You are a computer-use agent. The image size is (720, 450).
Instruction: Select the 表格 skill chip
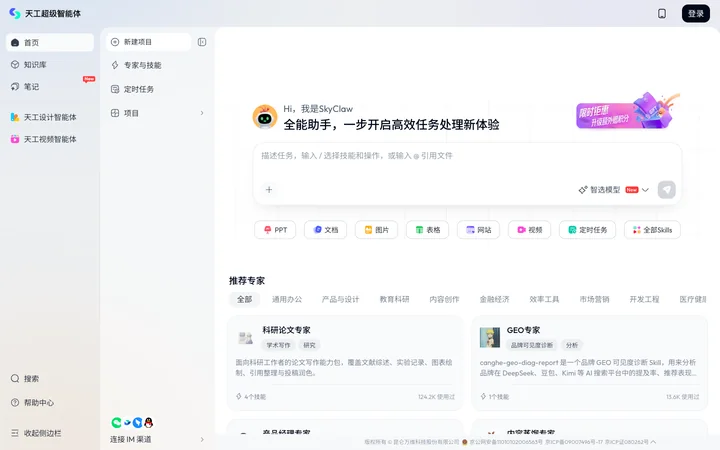pyautogui.click(x=428, y=230)
